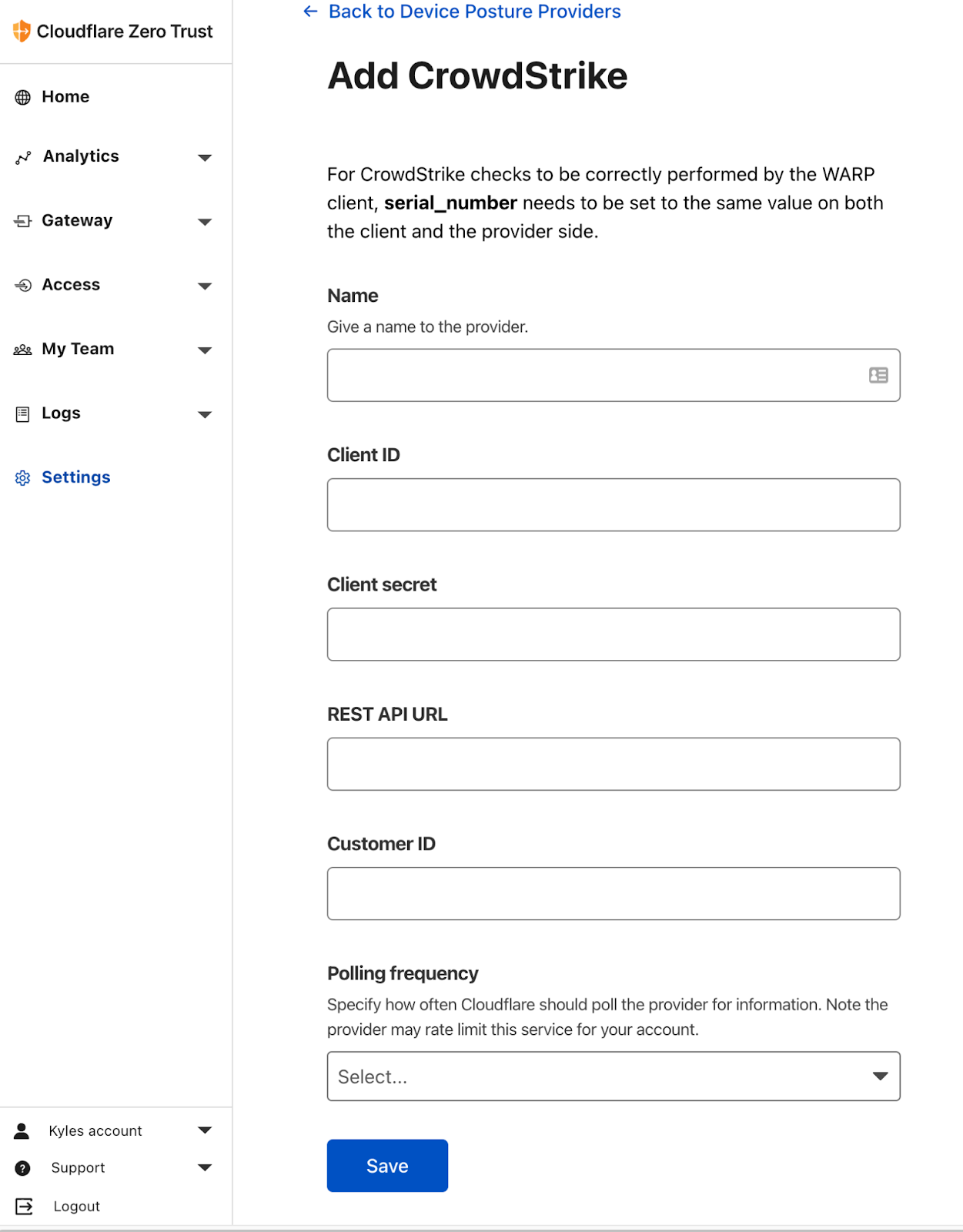Focus the Client ID input field
Viewport: 963px width, 1232px height.
614,504
